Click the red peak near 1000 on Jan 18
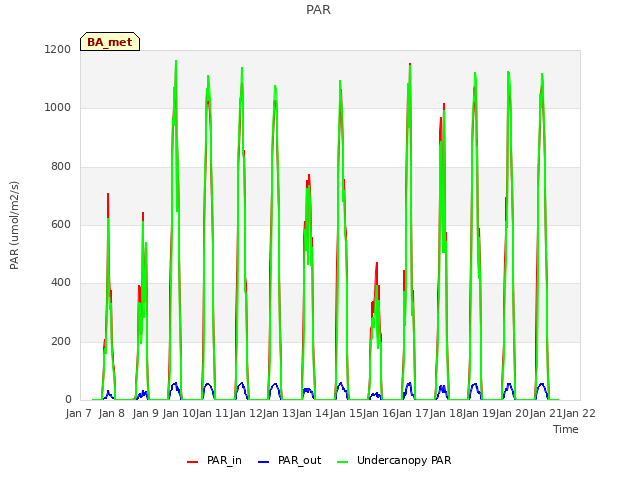The width and height of the screenshot is (640, 480). click(444, 105)
